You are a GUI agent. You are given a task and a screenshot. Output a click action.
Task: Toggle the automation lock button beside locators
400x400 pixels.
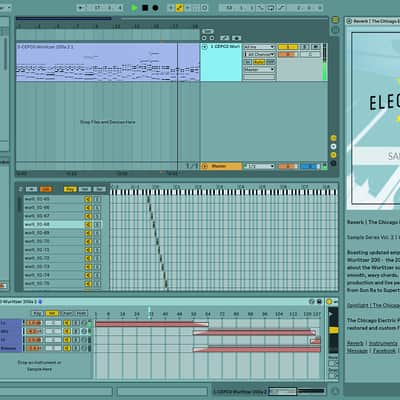(225, 38)
